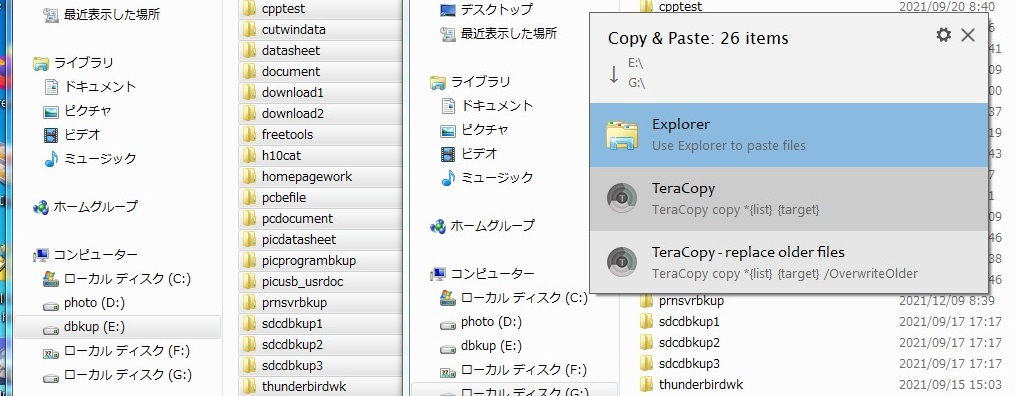The width and height of the screenshot is (1015, 396).
Task: Click sdcdbkup3 folder in right file list
Action: 679,364
